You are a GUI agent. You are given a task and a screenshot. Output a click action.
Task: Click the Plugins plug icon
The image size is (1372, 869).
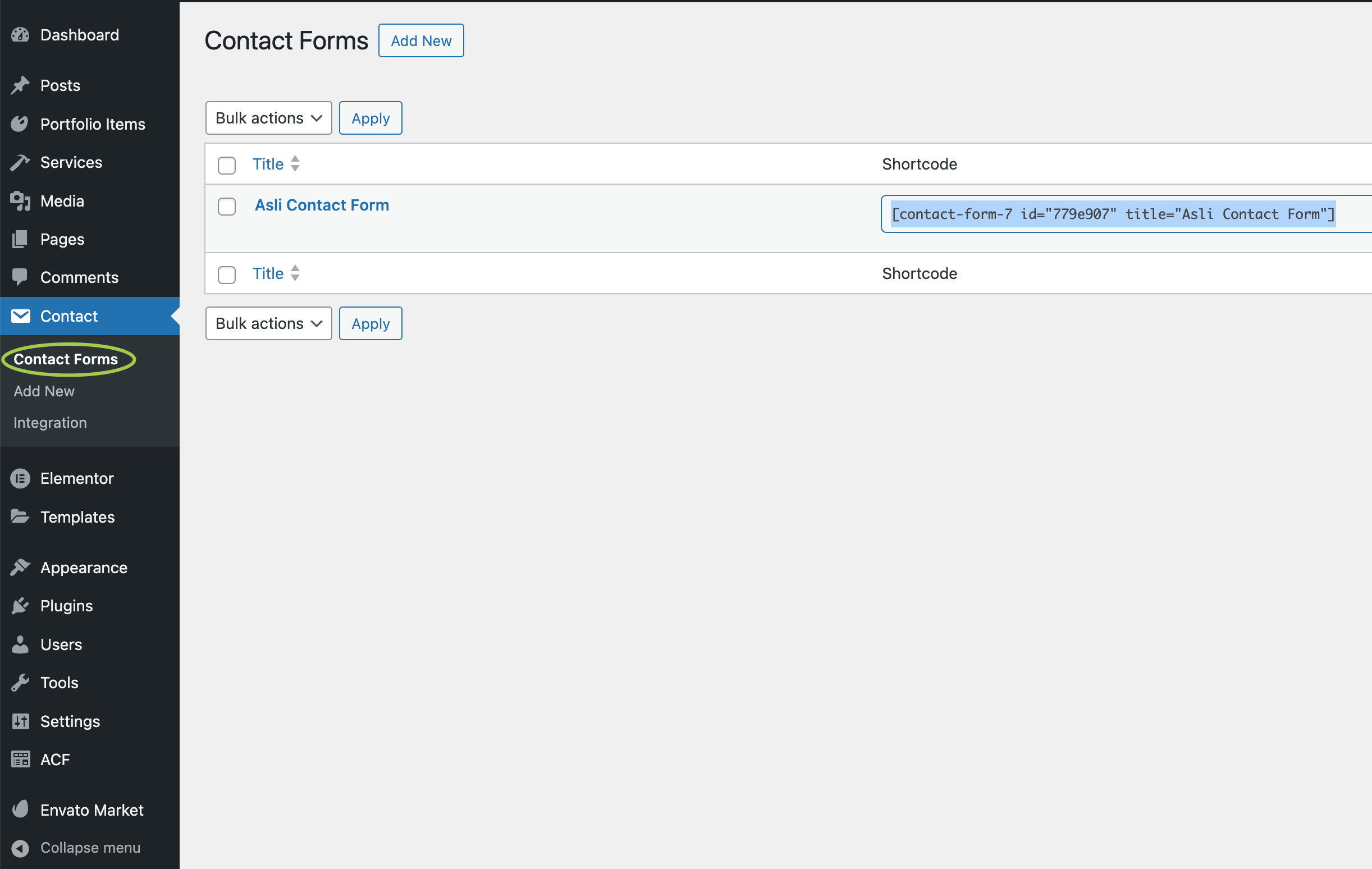(21, 606)
